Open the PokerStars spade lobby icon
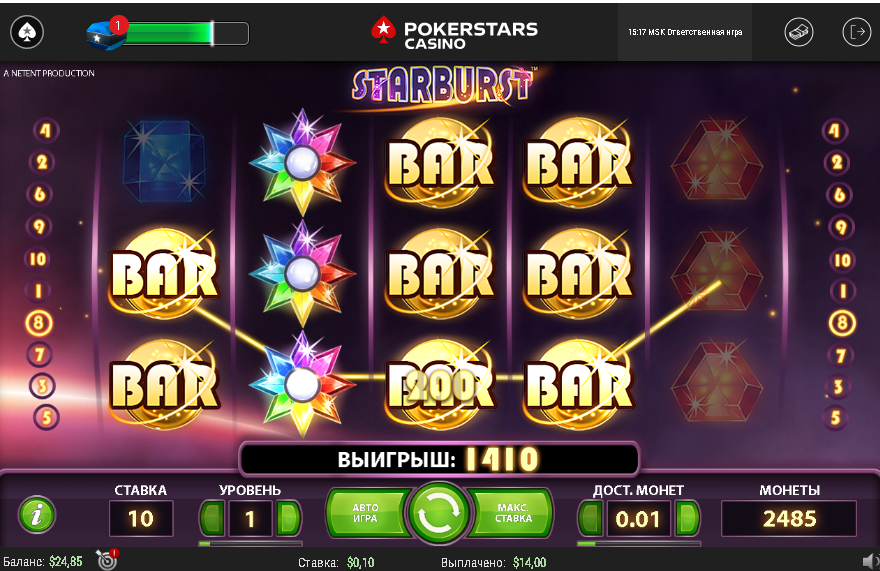The width and height of the screenshot is (880, 571). pos(27,32)
